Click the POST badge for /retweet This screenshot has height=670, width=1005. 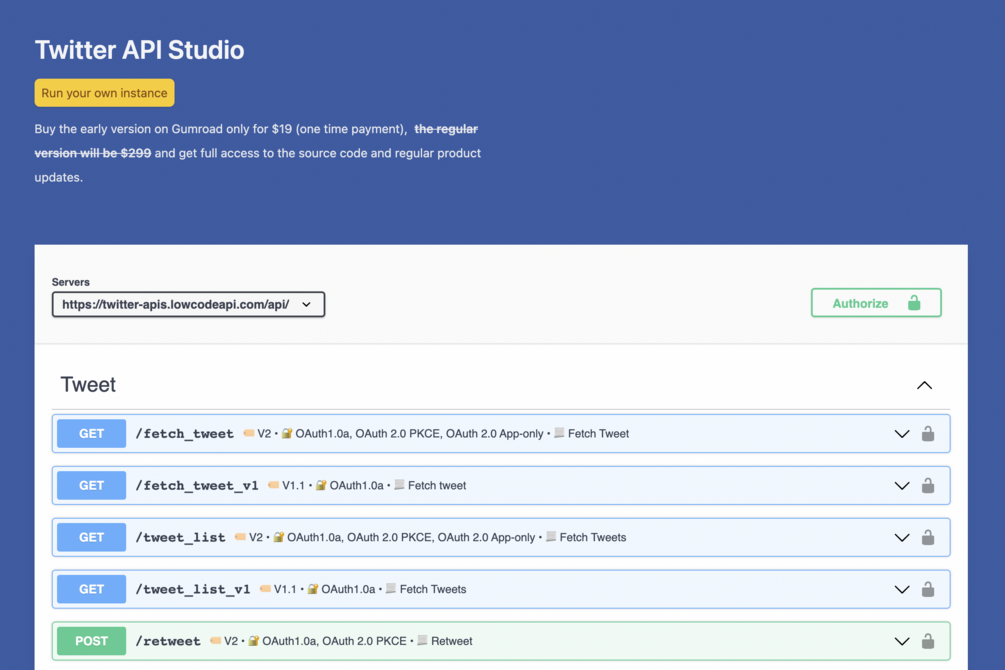tap(91, 641)
